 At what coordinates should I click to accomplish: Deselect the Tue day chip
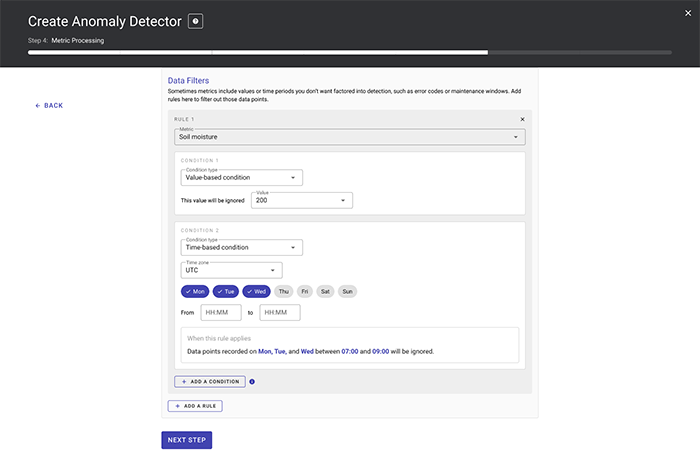pos(226,292)
